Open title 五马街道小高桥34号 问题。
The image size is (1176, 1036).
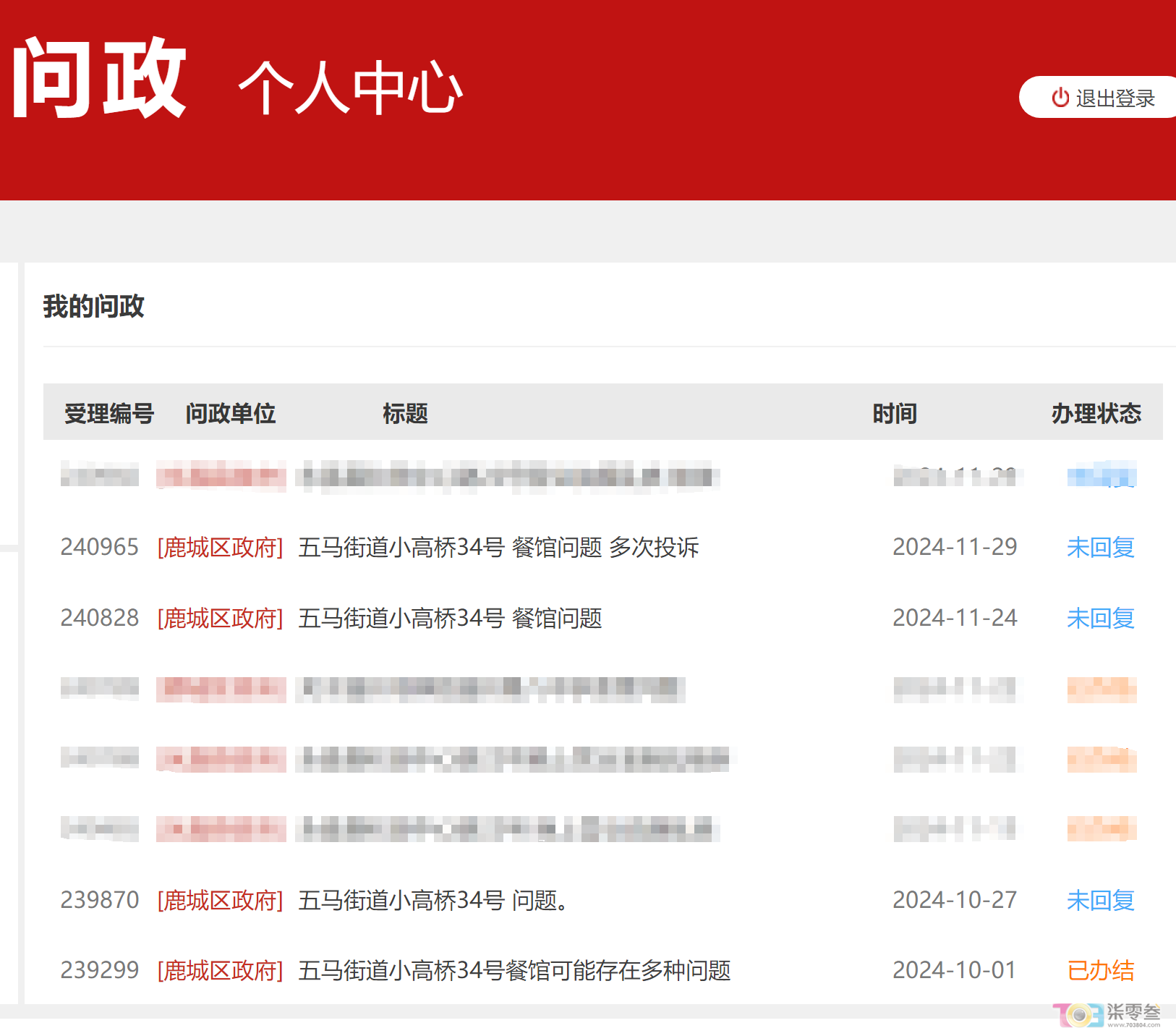point(434,901)
